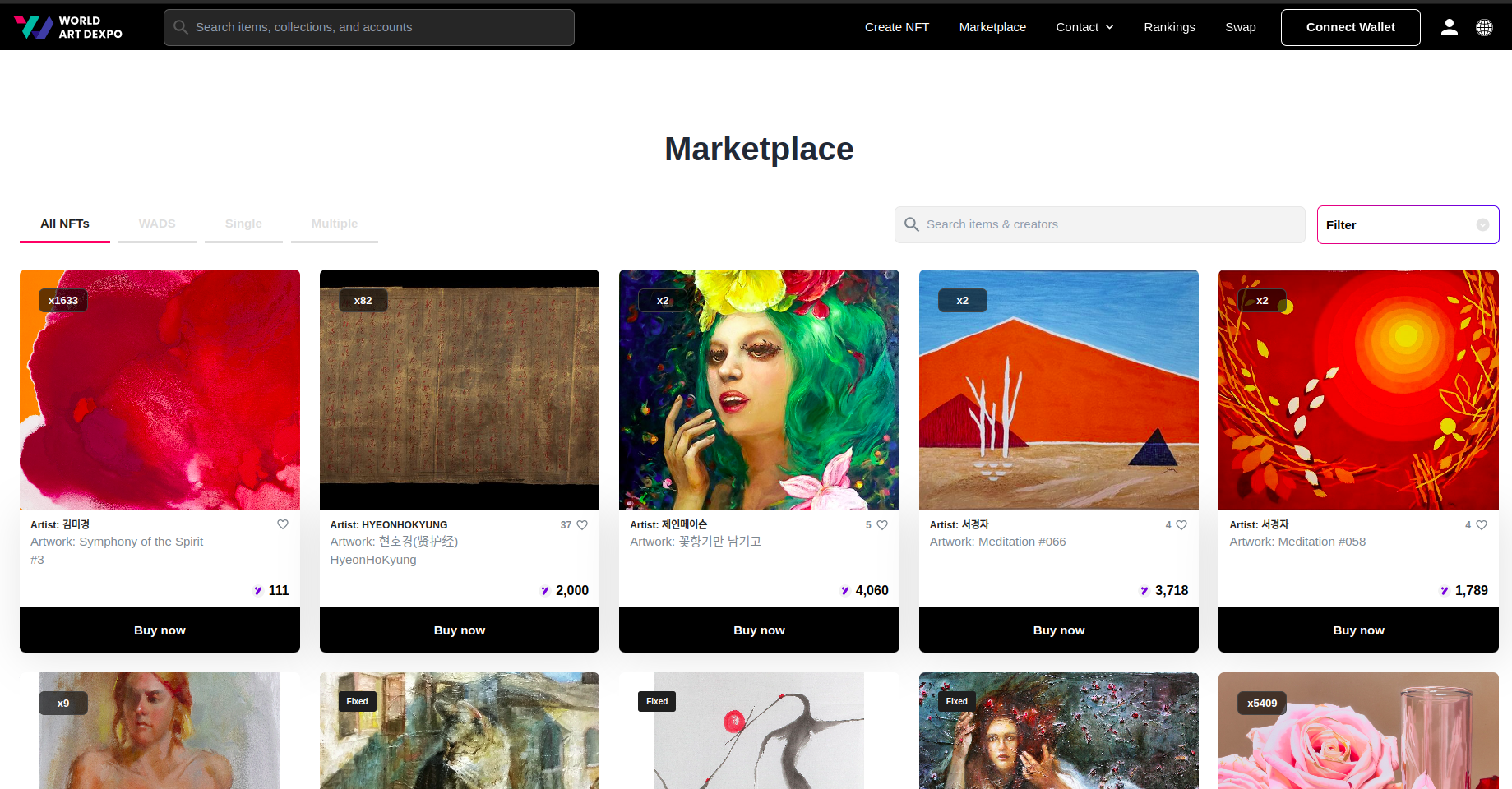The image size is (1512, 789).
Task: Click the price 4,060
Action: (x=872, y=590)
